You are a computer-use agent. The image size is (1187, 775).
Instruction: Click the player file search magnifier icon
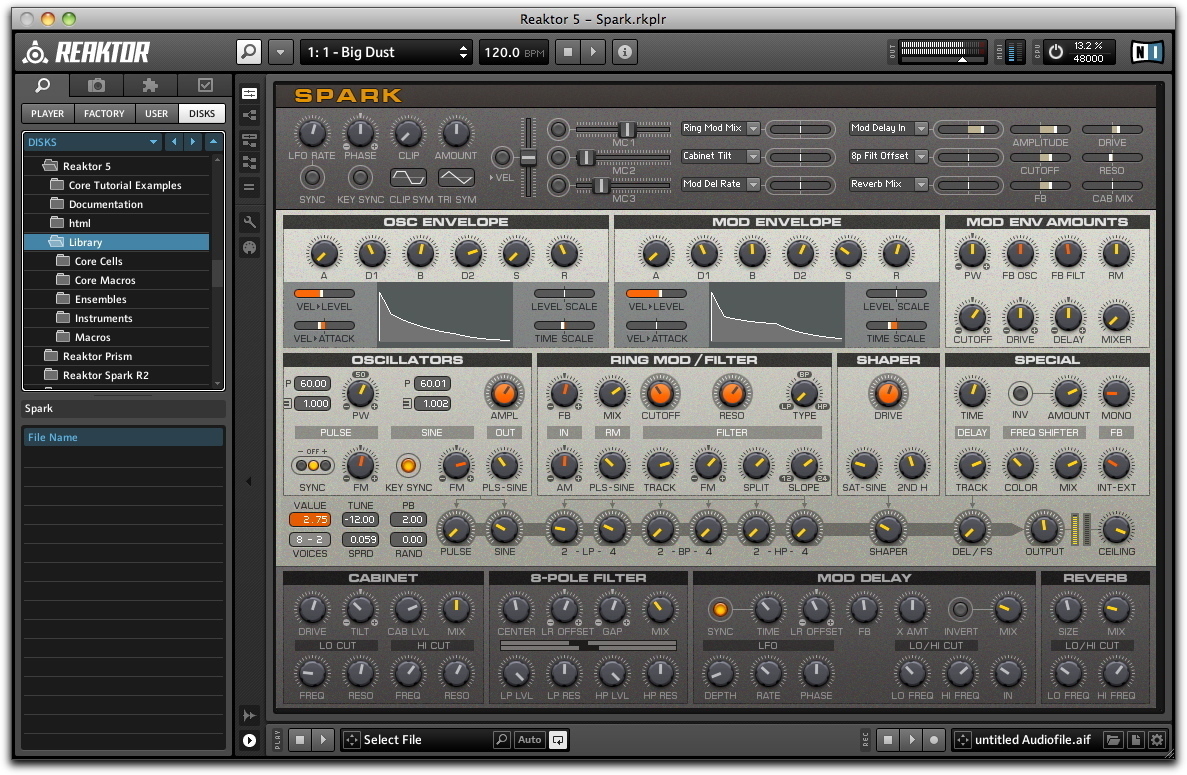(501, 739)
